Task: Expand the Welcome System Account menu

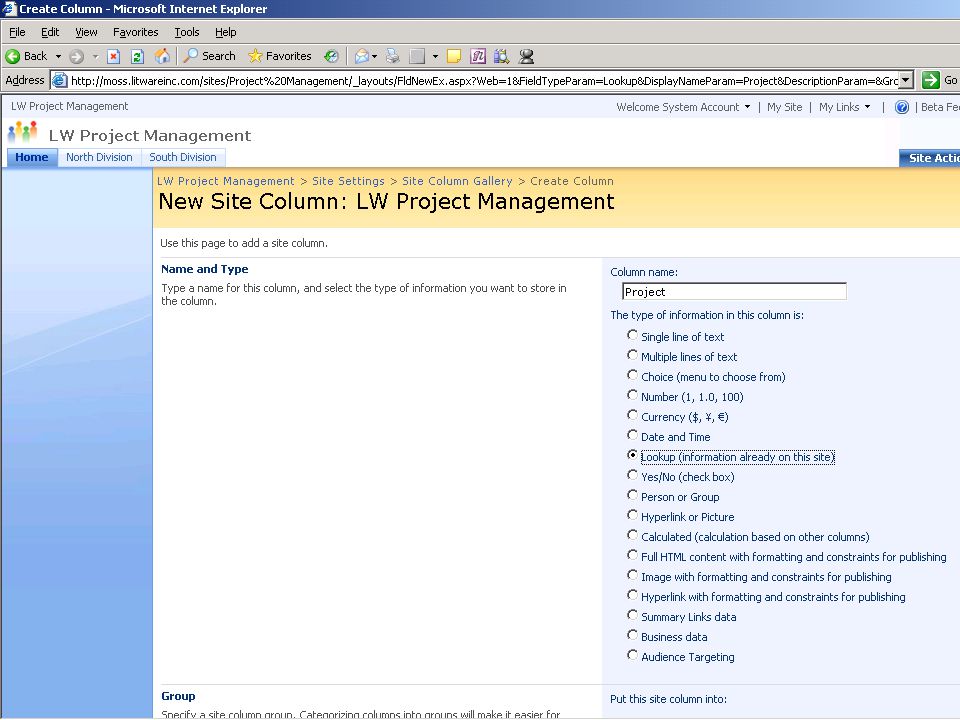Action: pos(683,107)
